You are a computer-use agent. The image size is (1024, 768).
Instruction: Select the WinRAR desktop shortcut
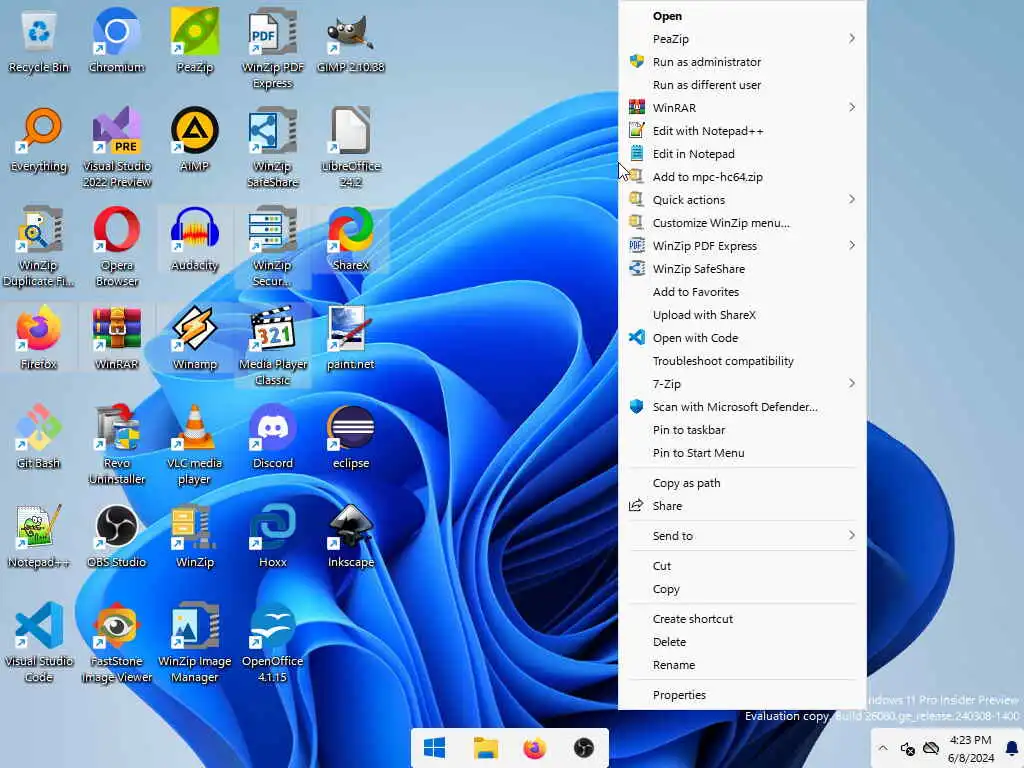pyautogui.click(x=117, y=338)
